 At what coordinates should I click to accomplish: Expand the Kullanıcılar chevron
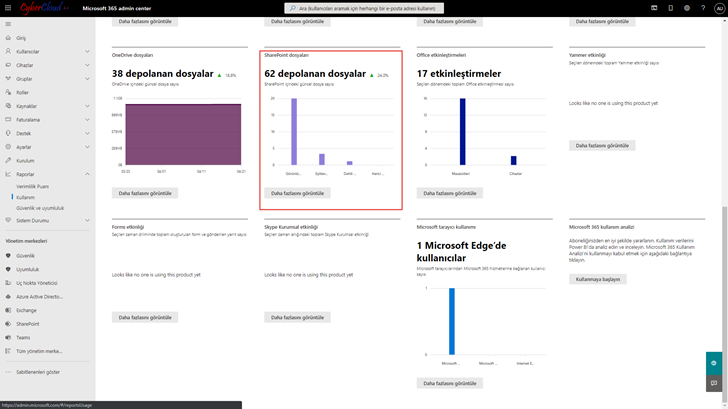tap(87, 52)
